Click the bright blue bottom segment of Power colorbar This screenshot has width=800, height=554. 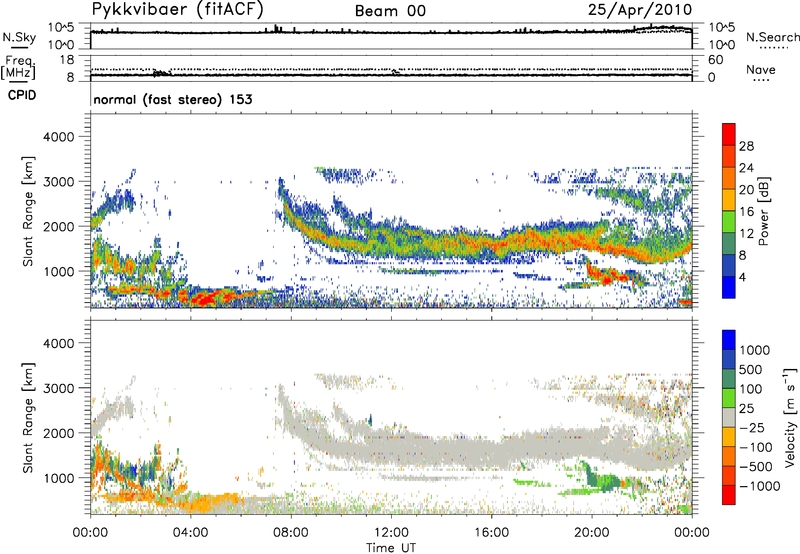(x=729, y=287)
